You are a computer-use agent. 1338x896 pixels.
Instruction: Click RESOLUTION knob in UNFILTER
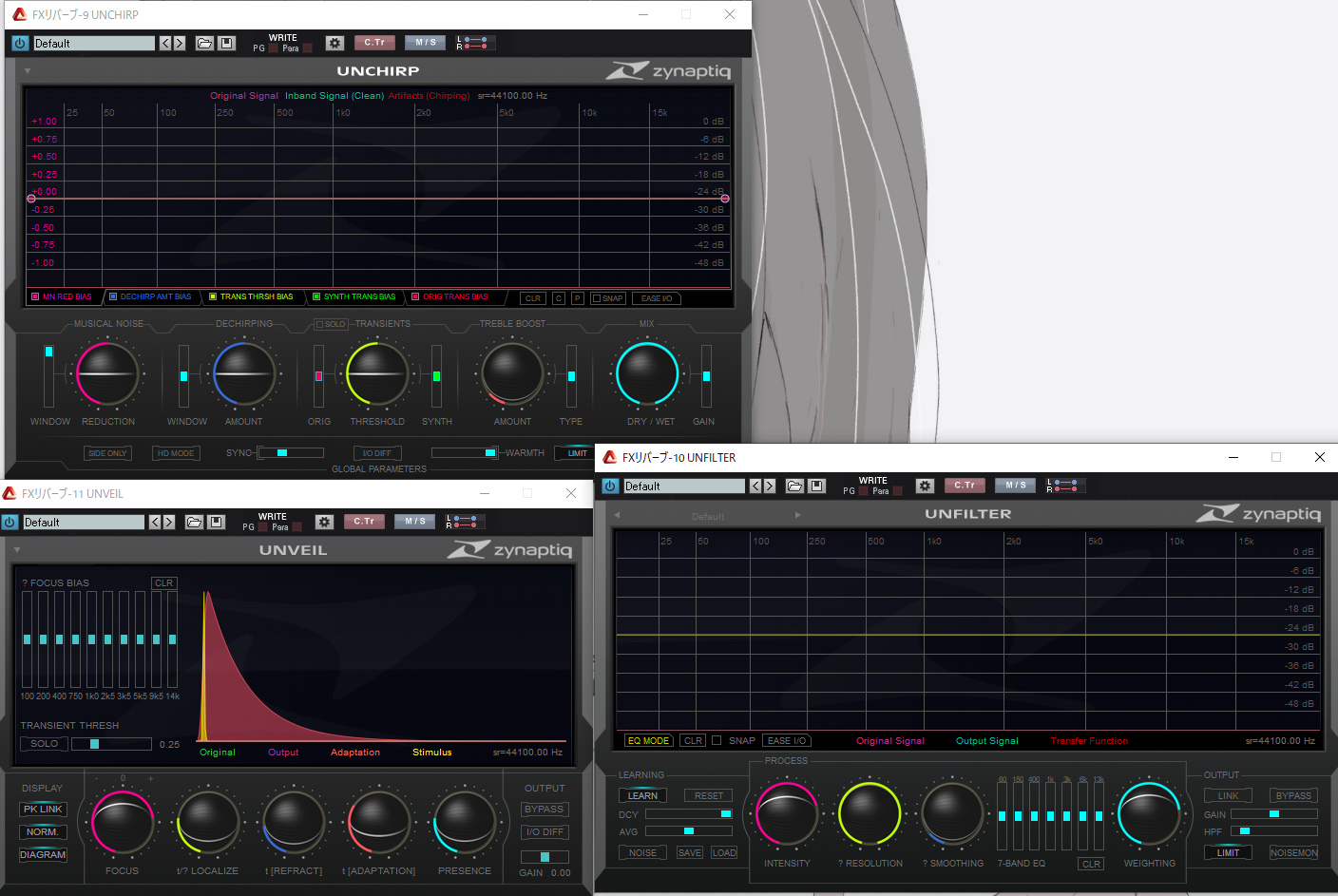click(x=870, y=814)
